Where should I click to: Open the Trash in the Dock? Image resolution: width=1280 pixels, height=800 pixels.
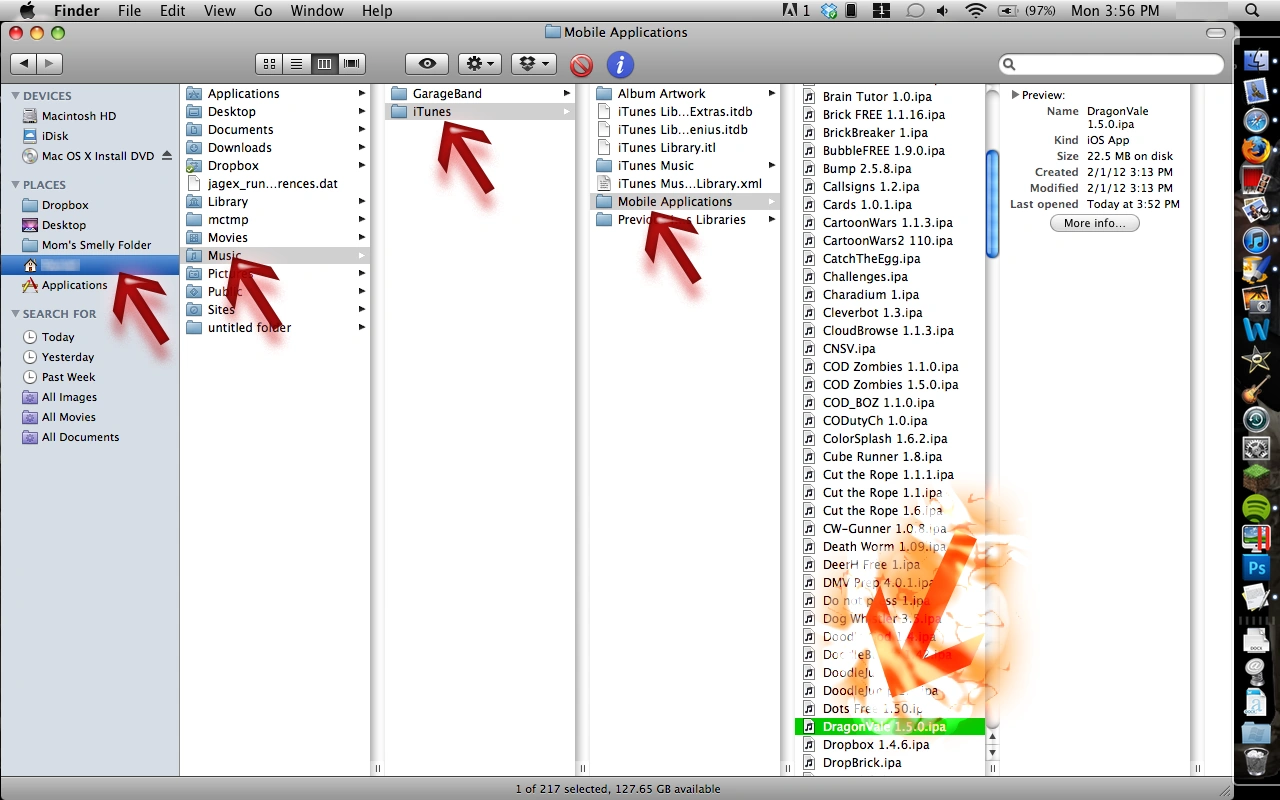(1256, 762)
